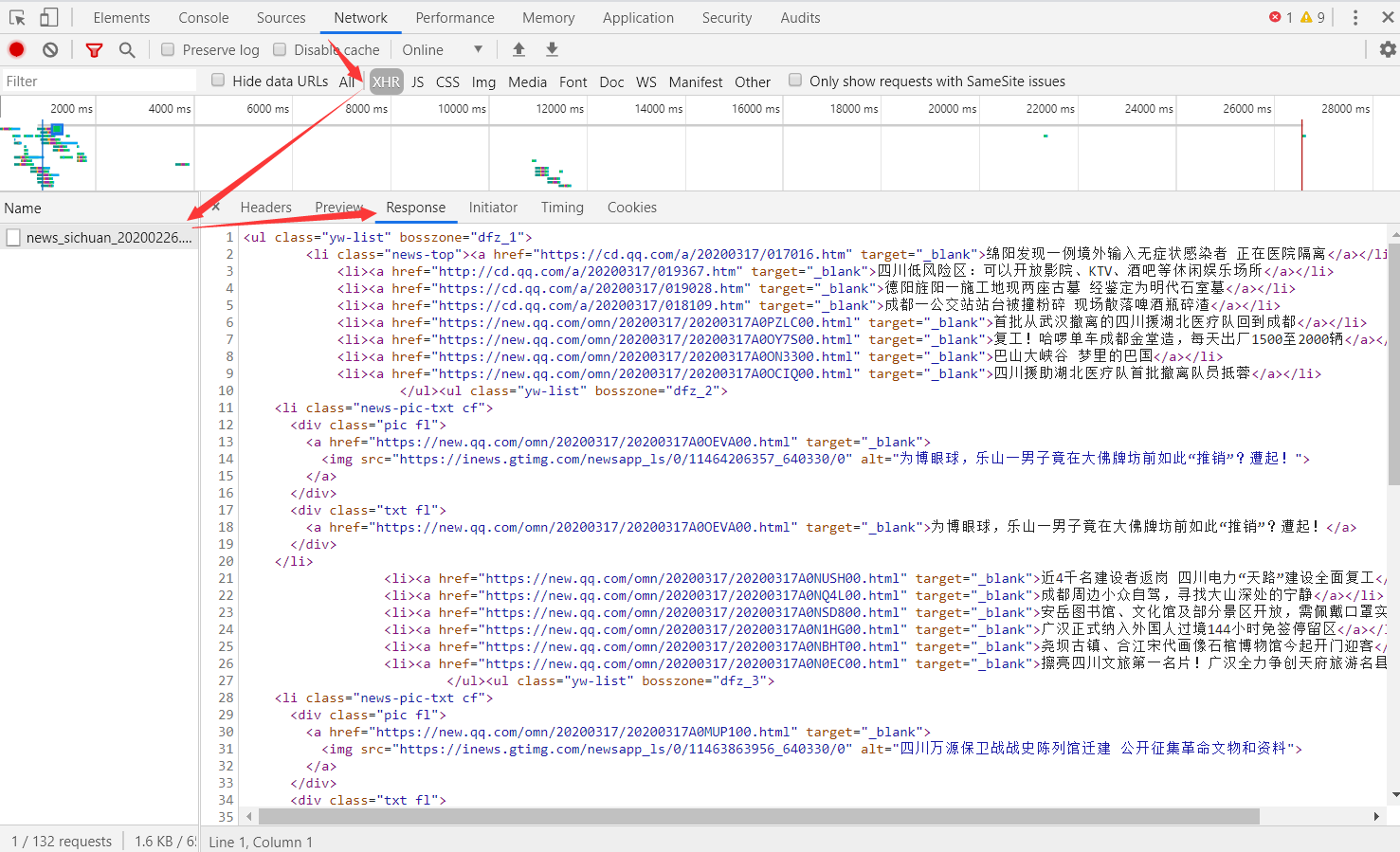The height and width of the screenshot is (852, 1400).
Task: Open DevTools three-dot customize menu
Action: (x=1355, y=18)
